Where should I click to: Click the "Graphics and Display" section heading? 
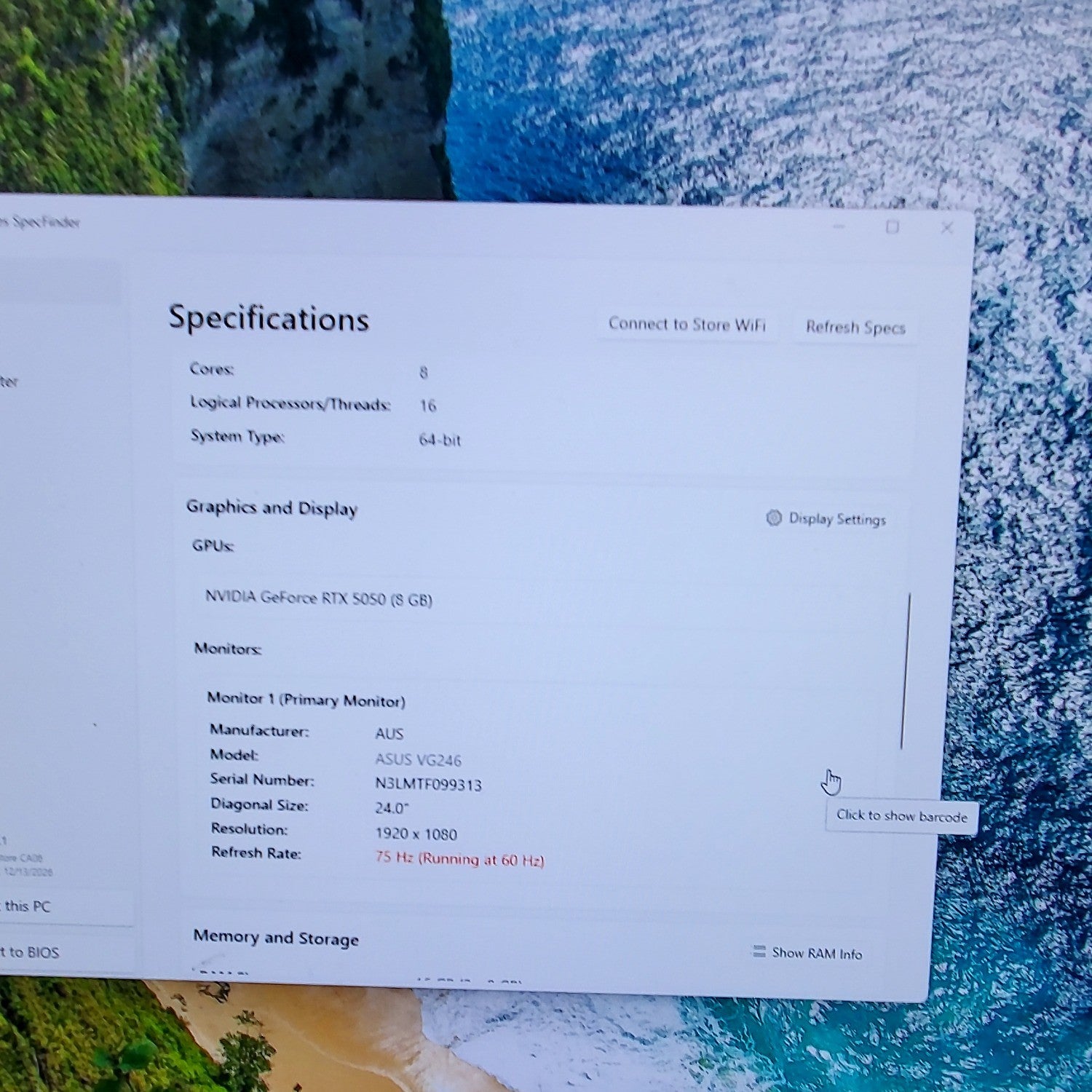272,507
